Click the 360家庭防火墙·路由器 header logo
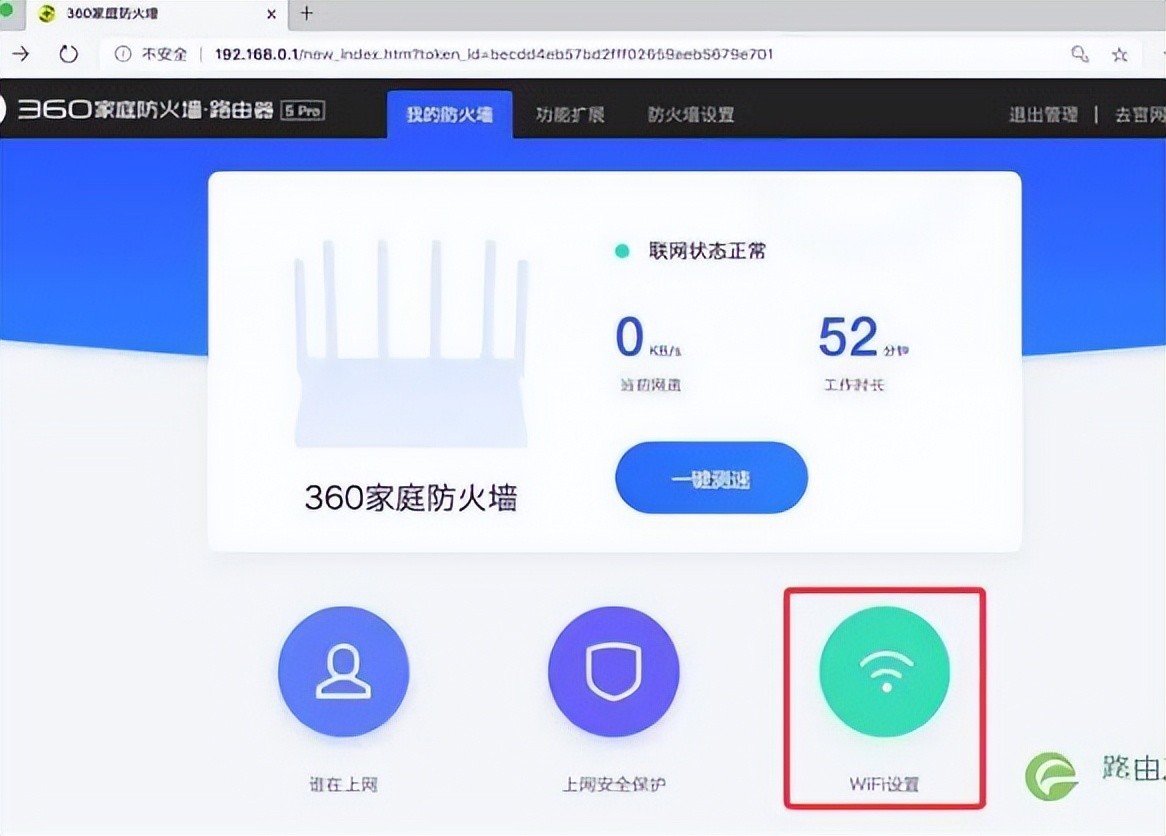1166x836 pixels. tap(160, 111)
